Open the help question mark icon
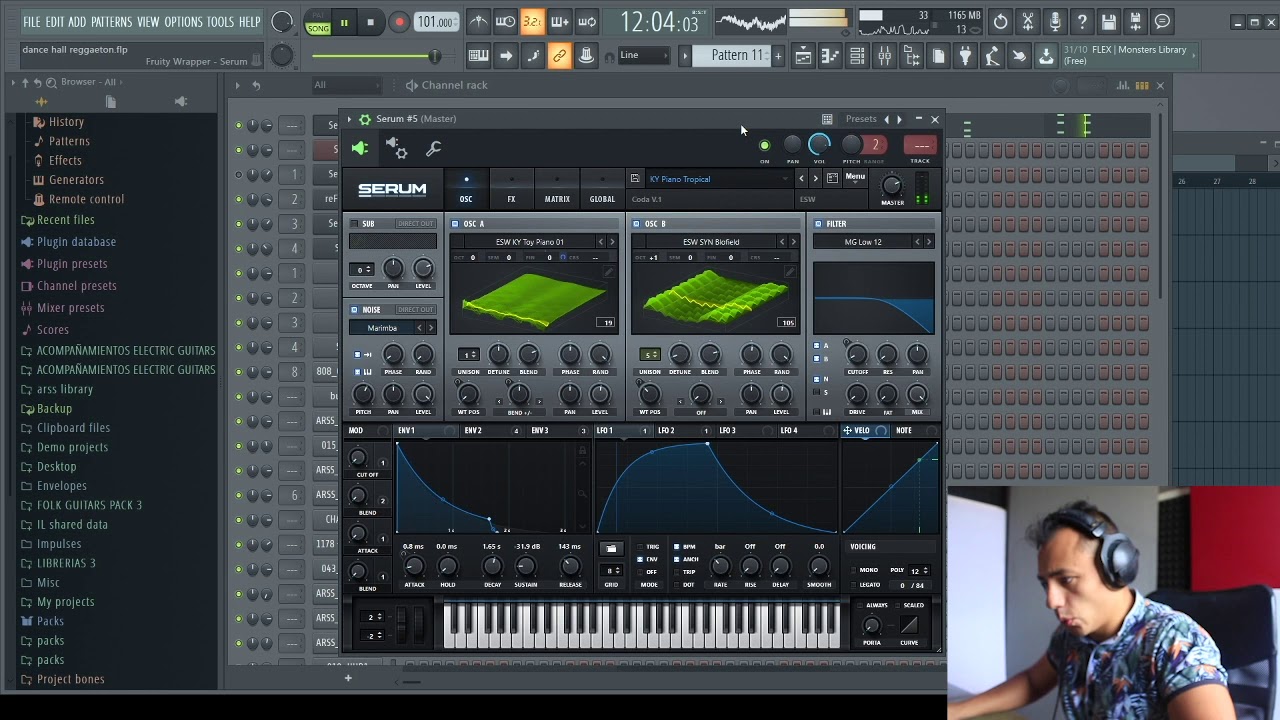This screenshot has width=1280, height=720. 1082,22
